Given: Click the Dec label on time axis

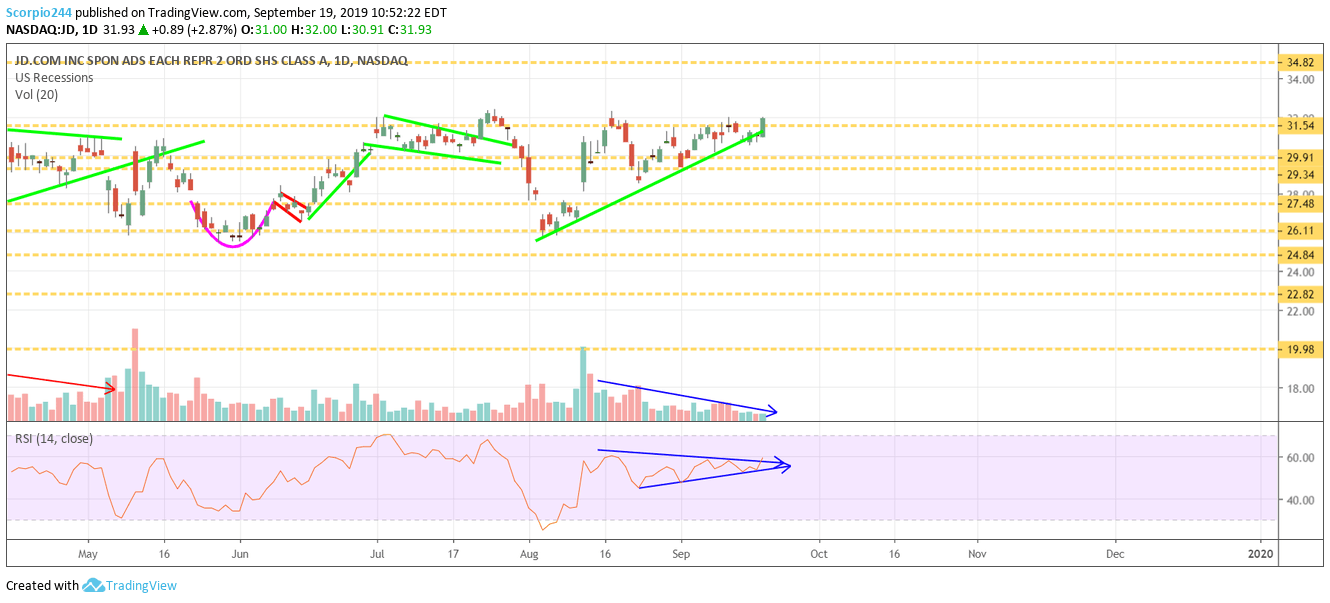Looking at the screenshot, I should click(1116, 553).
